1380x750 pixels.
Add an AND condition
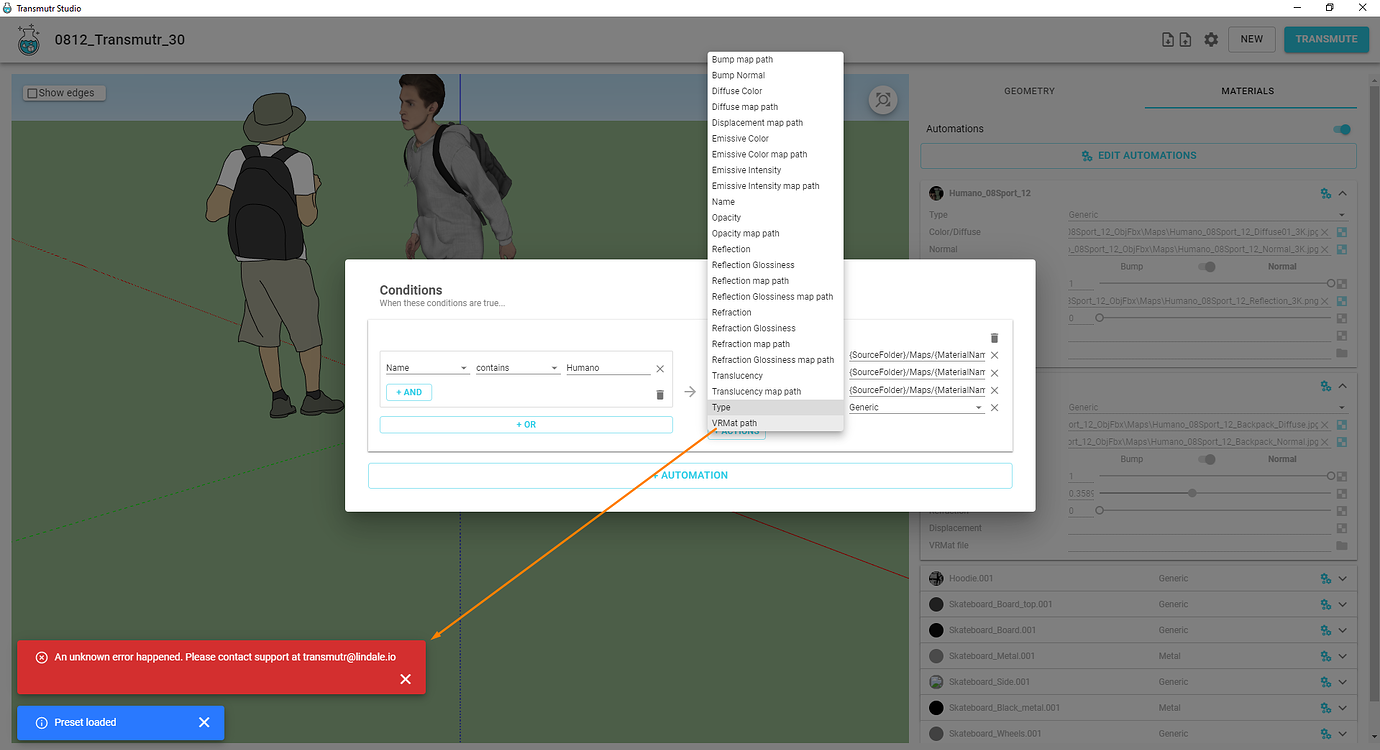point(409,392)
